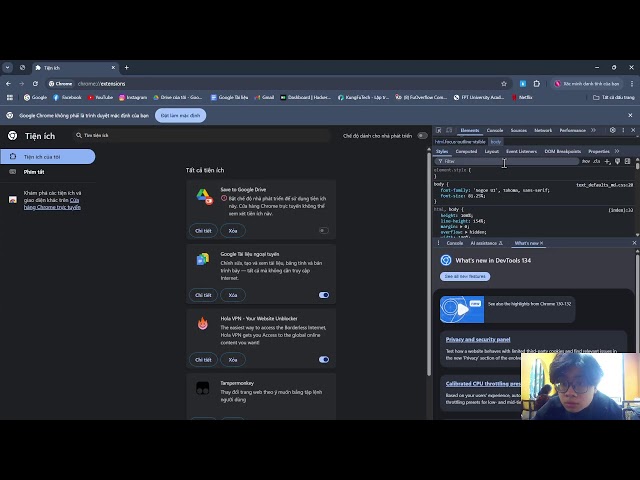This screenshot has height=480, width=640.
Task: Click the Hola VPN flame icon
Action: pos(203,324)
